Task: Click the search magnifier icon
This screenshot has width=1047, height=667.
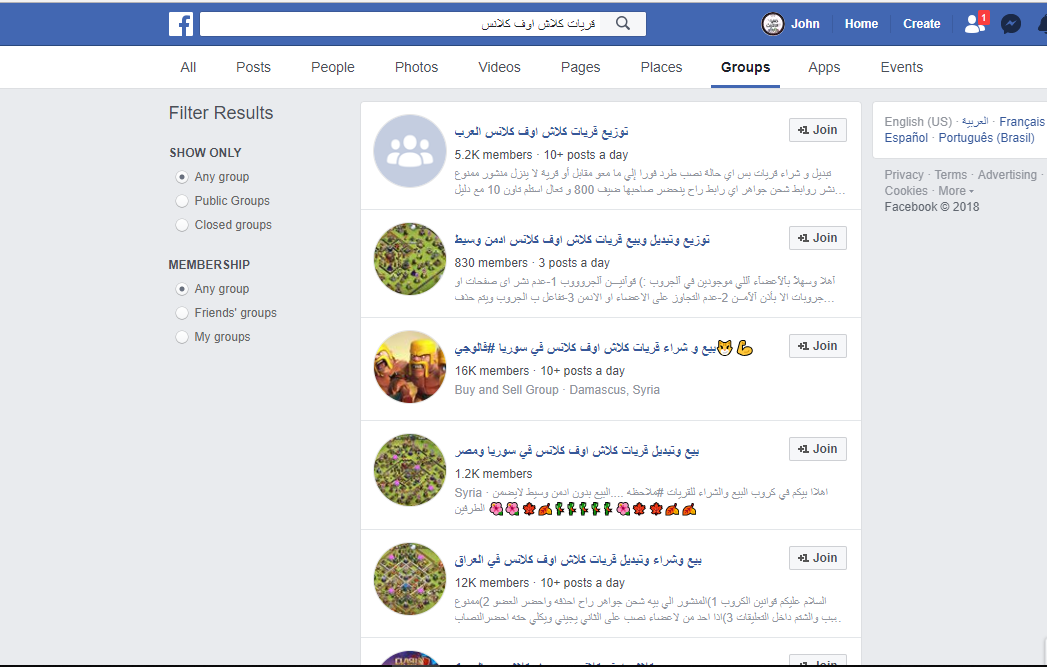Action: 623,23
